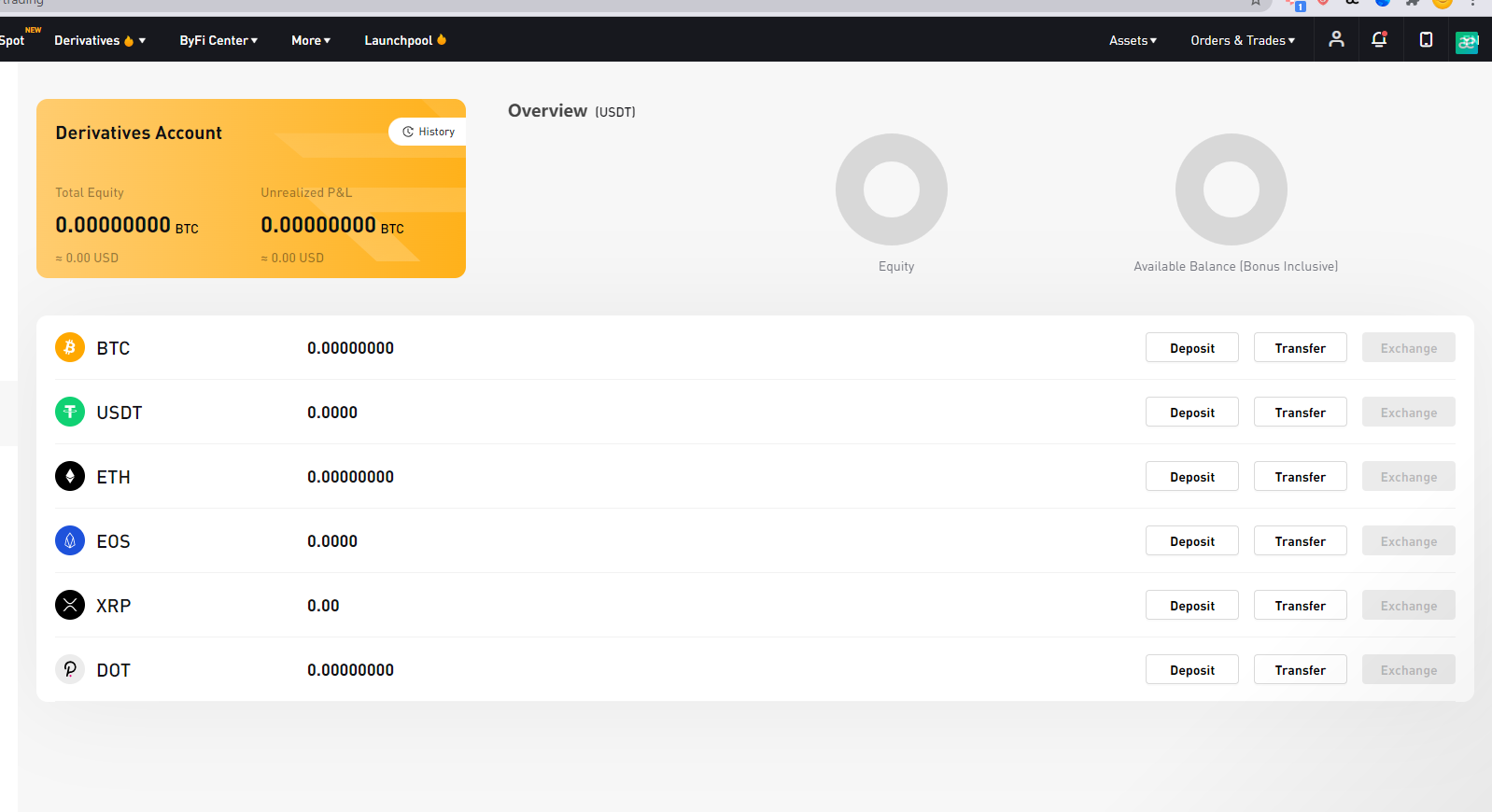Viewport: 1492px width, 812px height.
Task: Expand the Assets dropdown
Action: point(1133,40)
